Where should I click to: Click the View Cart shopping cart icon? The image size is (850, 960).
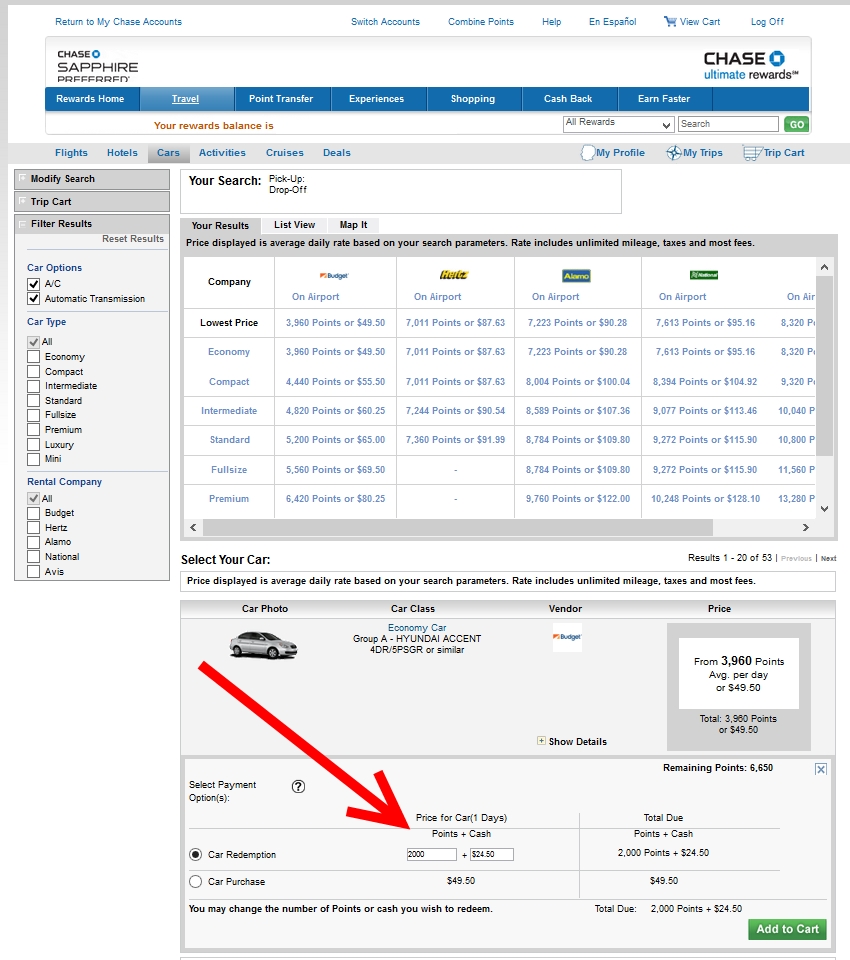pyautogui.click(x=670, y=22)
